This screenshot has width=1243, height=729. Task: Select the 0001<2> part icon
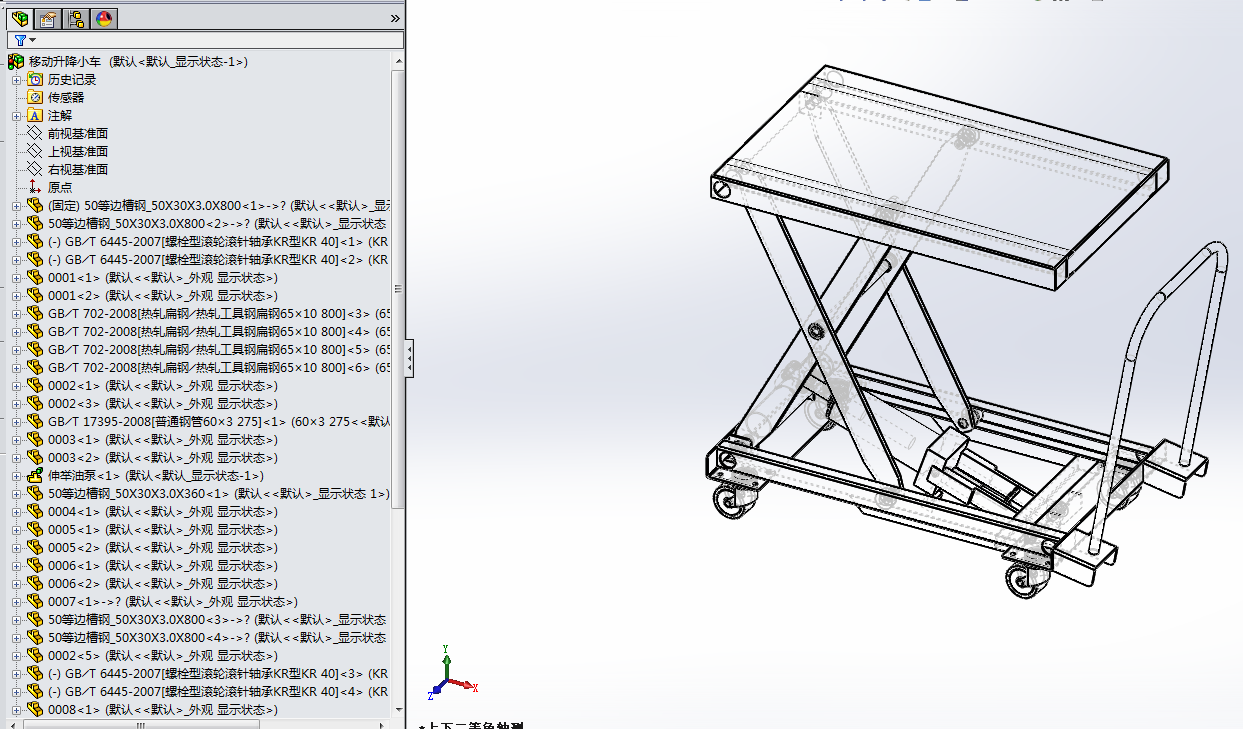pos(35,296)
